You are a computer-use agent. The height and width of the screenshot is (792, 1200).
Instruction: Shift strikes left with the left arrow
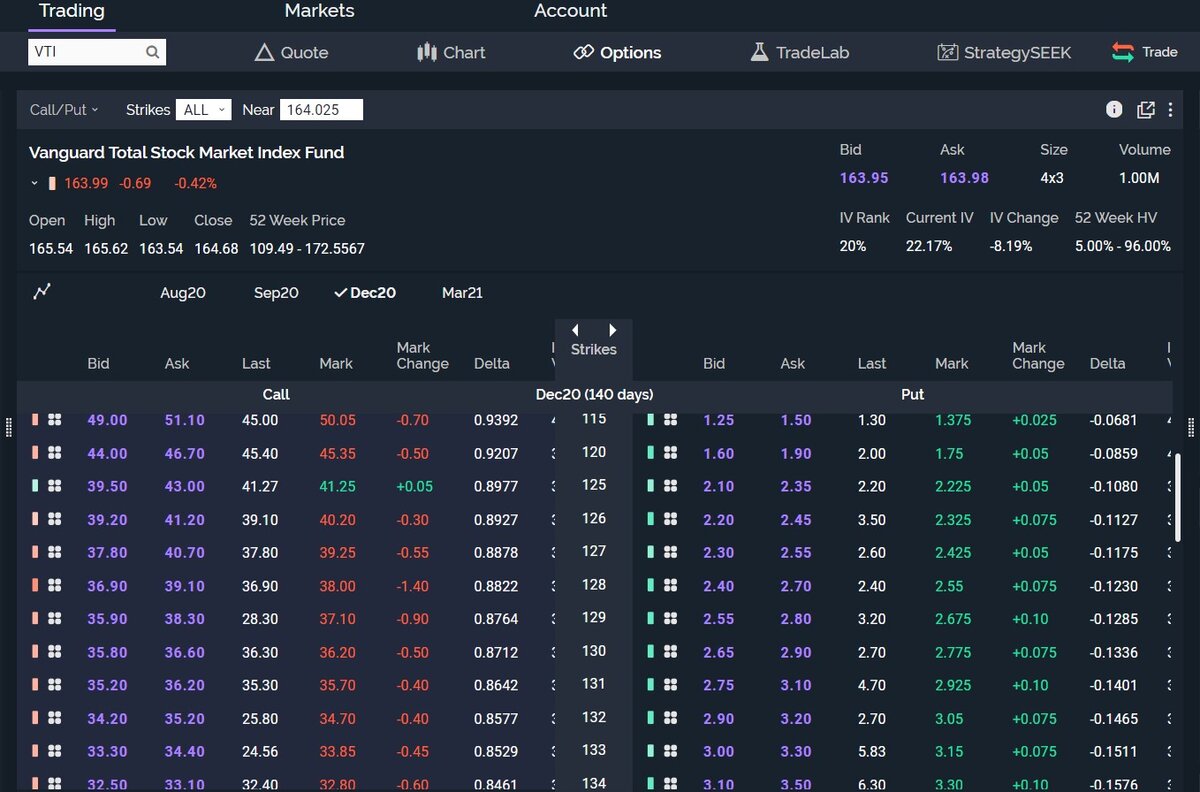pyautogui.click(x=575, y=330)
